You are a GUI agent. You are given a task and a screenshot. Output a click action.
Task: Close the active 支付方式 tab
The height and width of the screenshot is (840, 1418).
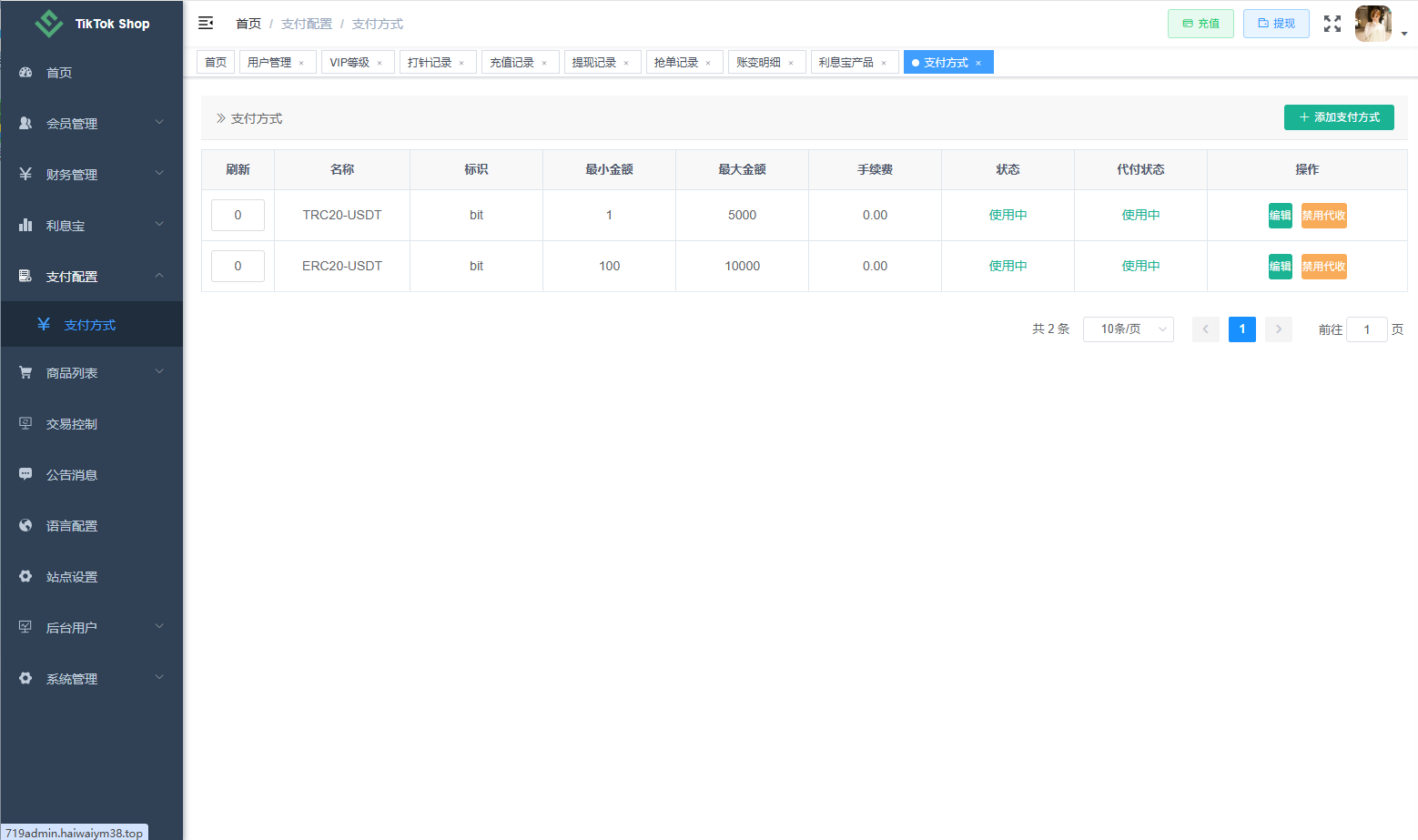tap(978, 63)
